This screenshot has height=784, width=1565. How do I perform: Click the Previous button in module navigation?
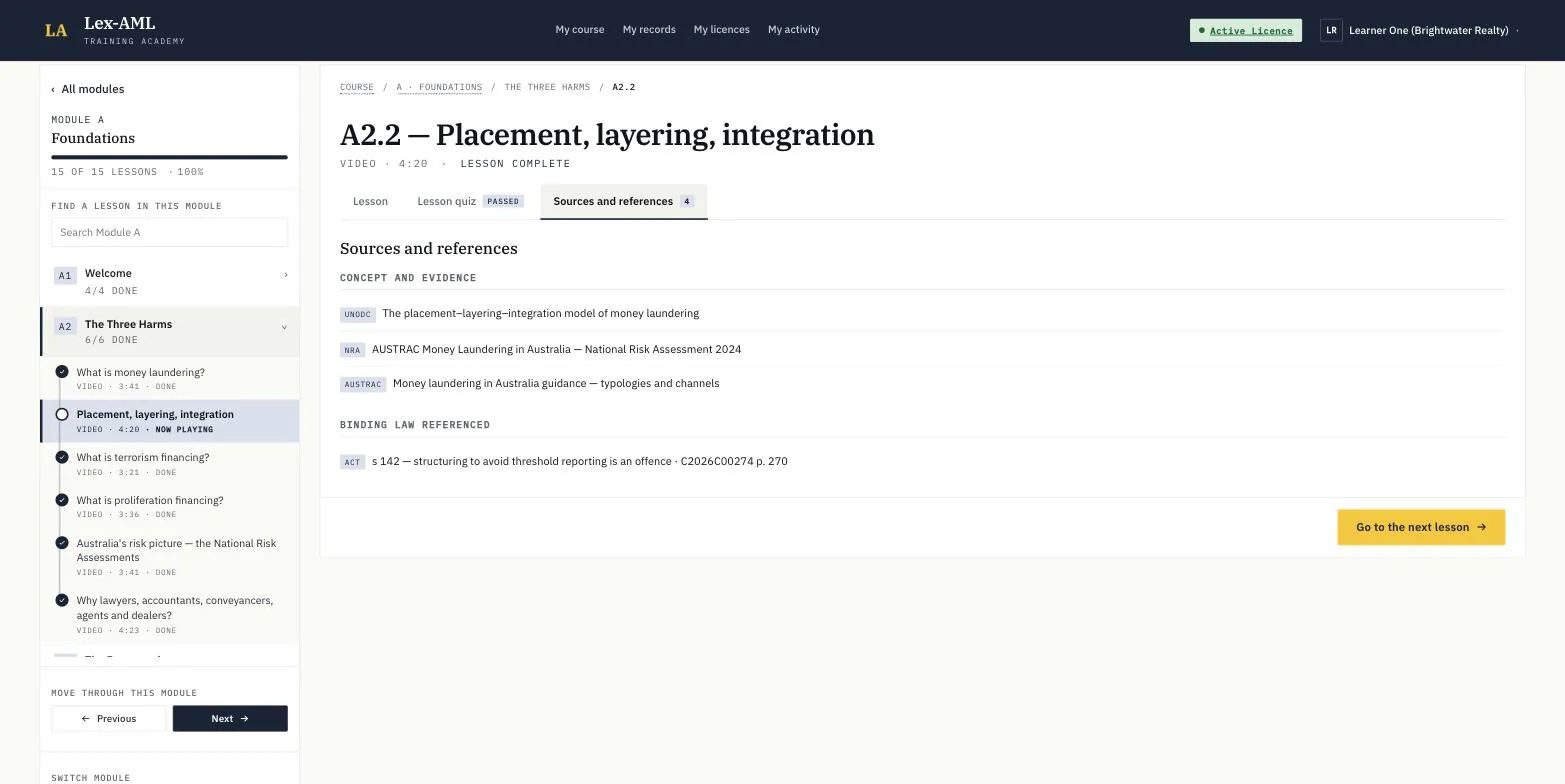[x=109, y=718]
